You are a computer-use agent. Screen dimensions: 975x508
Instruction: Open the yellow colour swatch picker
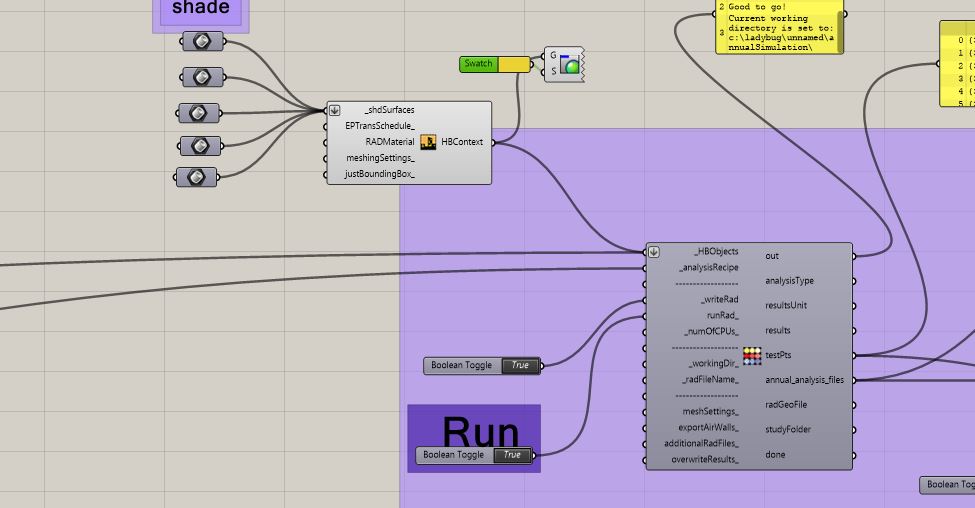(x=514, y=64)
